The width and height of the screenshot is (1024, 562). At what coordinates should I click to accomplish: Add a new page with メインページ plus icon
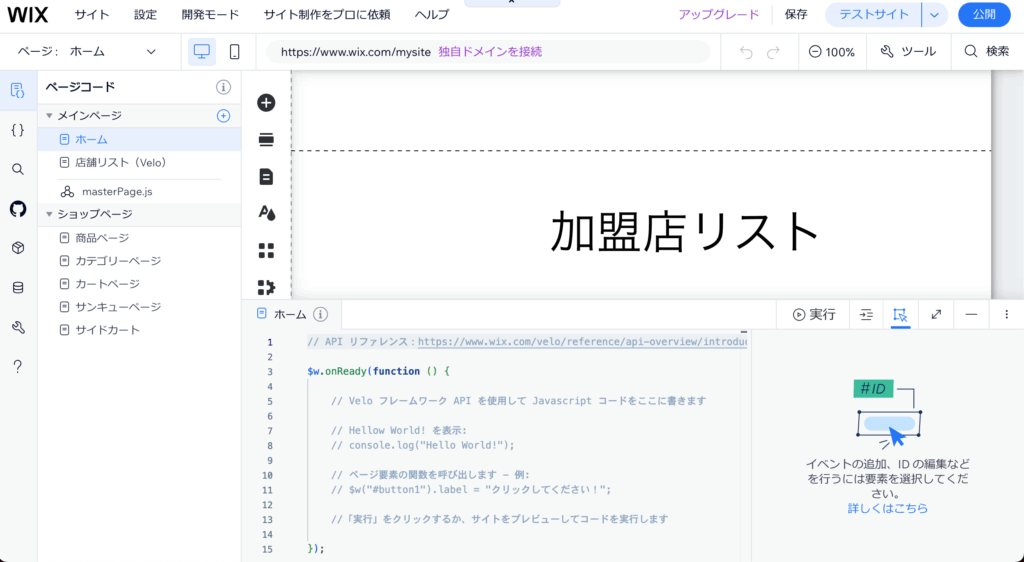click(x=223, y=116)
